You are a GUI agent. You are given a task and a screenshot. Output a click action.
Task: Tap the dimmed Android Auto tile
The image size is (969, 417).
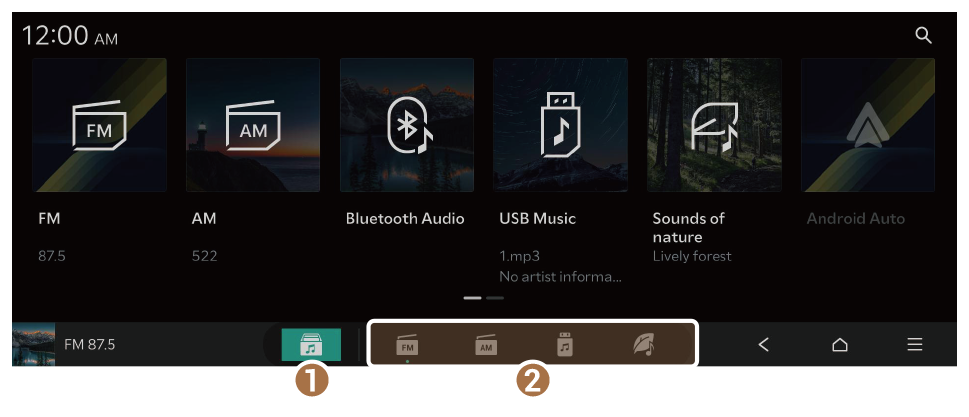(868, 125)
